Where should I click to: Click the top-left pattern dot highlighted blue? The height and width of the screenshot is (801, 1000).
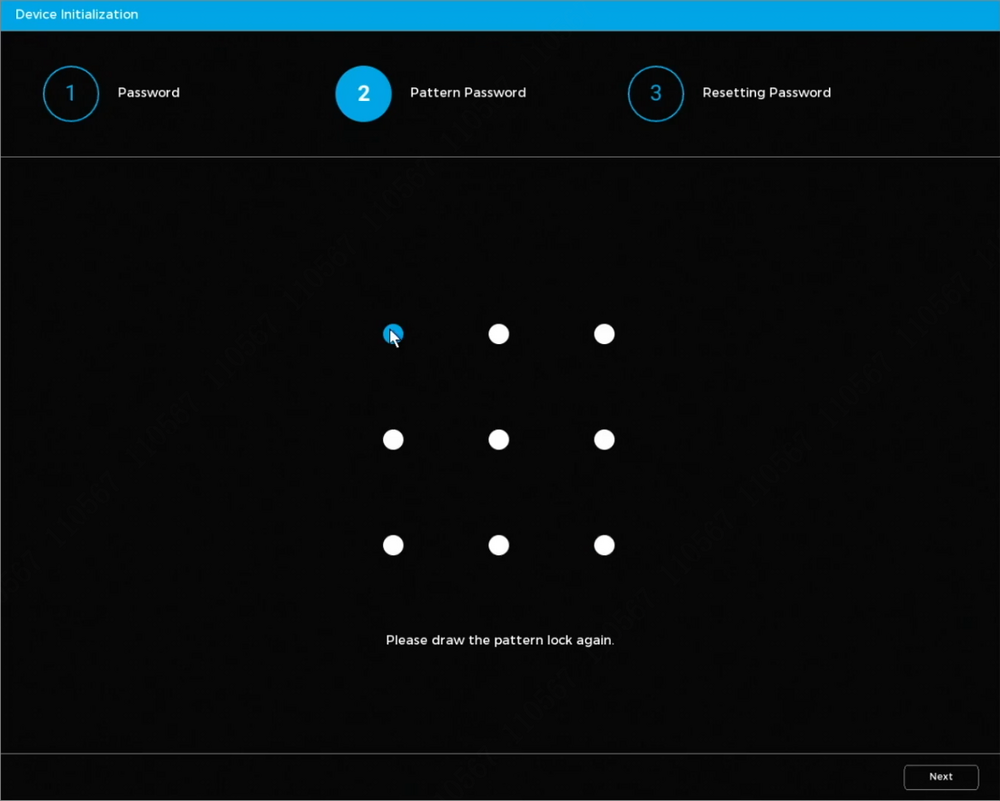click(393, 334)
